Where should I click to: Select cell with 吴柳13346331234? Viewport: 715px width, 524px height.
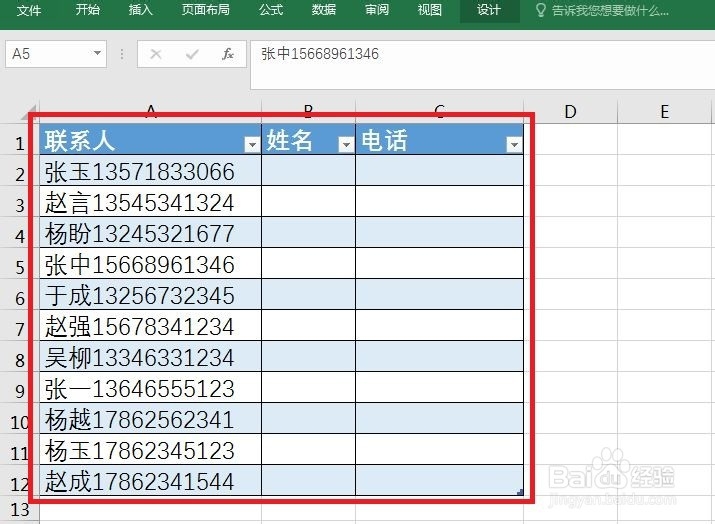click(150, 356)
